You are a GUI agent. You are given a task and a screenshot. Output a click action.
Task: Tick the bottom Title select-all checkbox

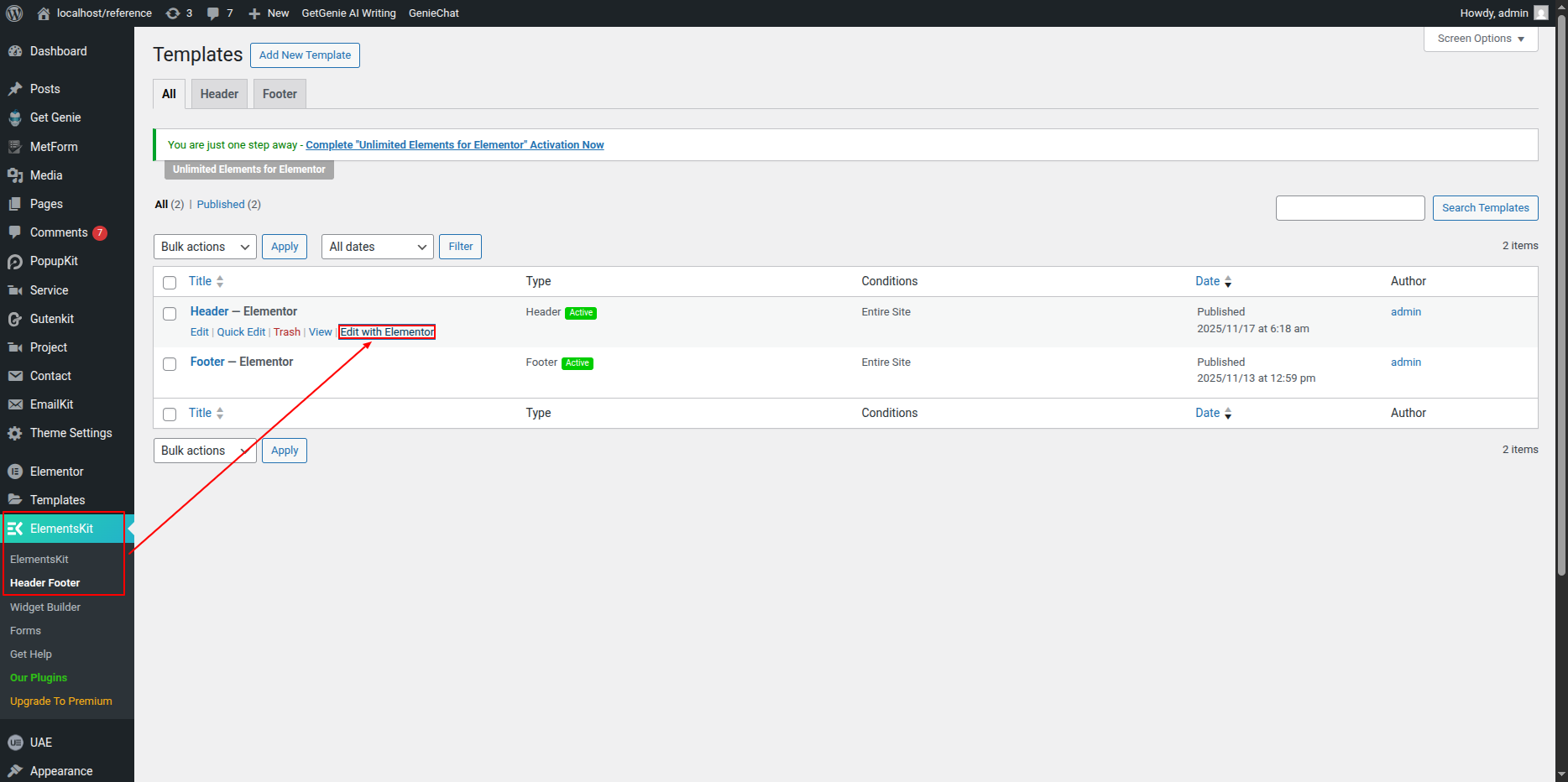pyautogui.click(x=170, y=414)
